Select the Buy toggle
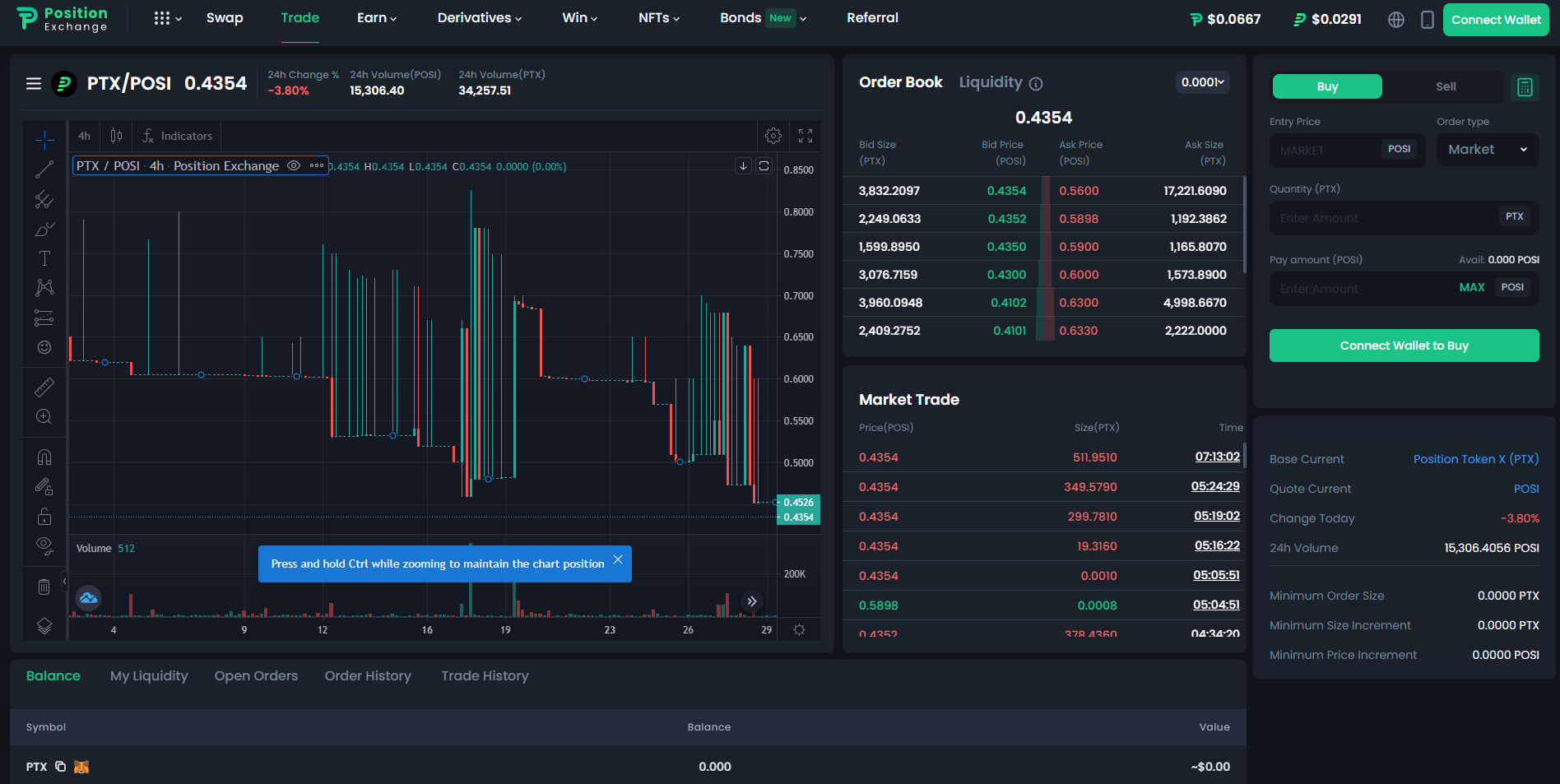Viewport: 1560px width, 784px height. click(1327, 86)
